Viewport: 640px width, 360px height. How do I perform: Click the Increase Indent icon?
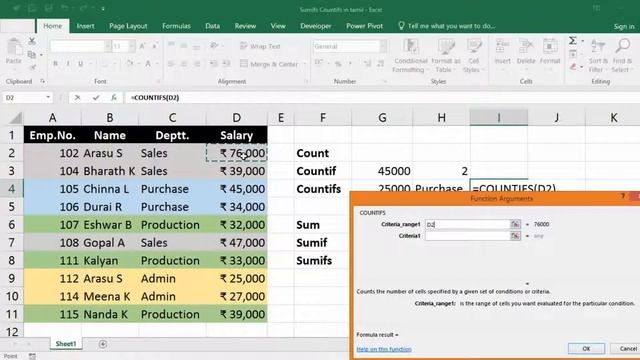click(x=226, y=64)
